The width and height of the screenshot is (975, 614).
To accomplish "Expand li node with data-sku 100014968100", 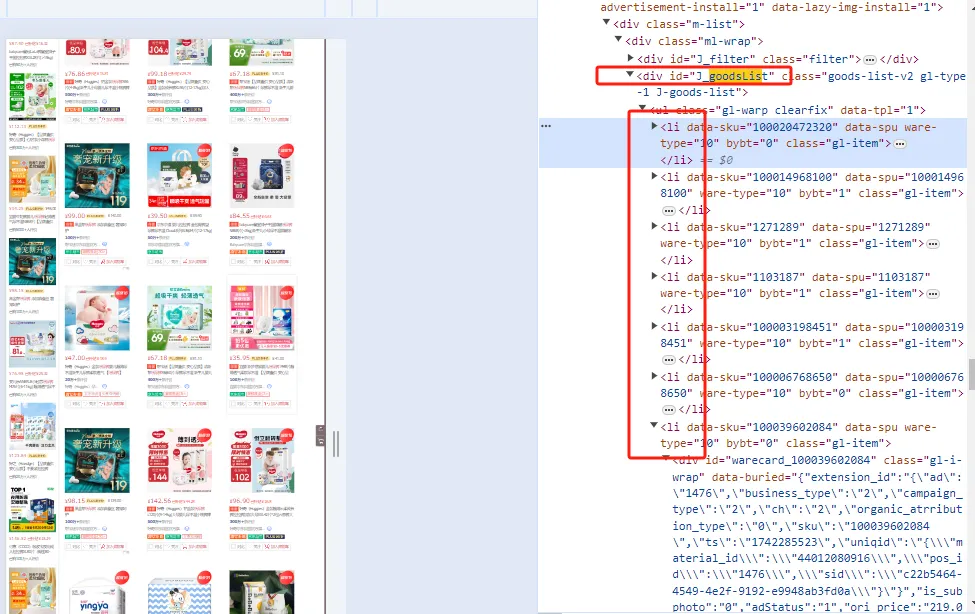I will 654,176.
